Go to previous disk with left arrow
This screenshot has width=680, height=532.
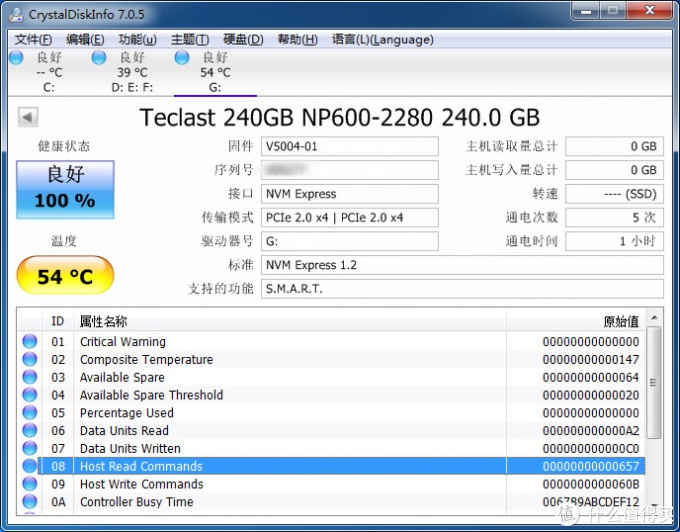(28, 117)
